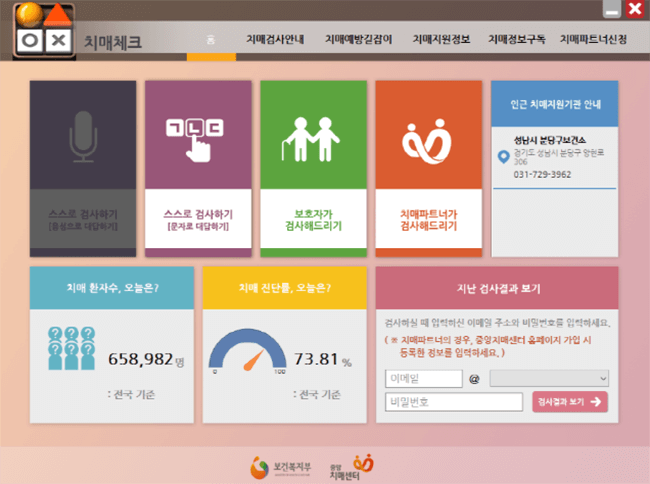
Task: Click 스스로 검사하기 음성으로 대답하기 label
Action: click(x=83, y=220)
